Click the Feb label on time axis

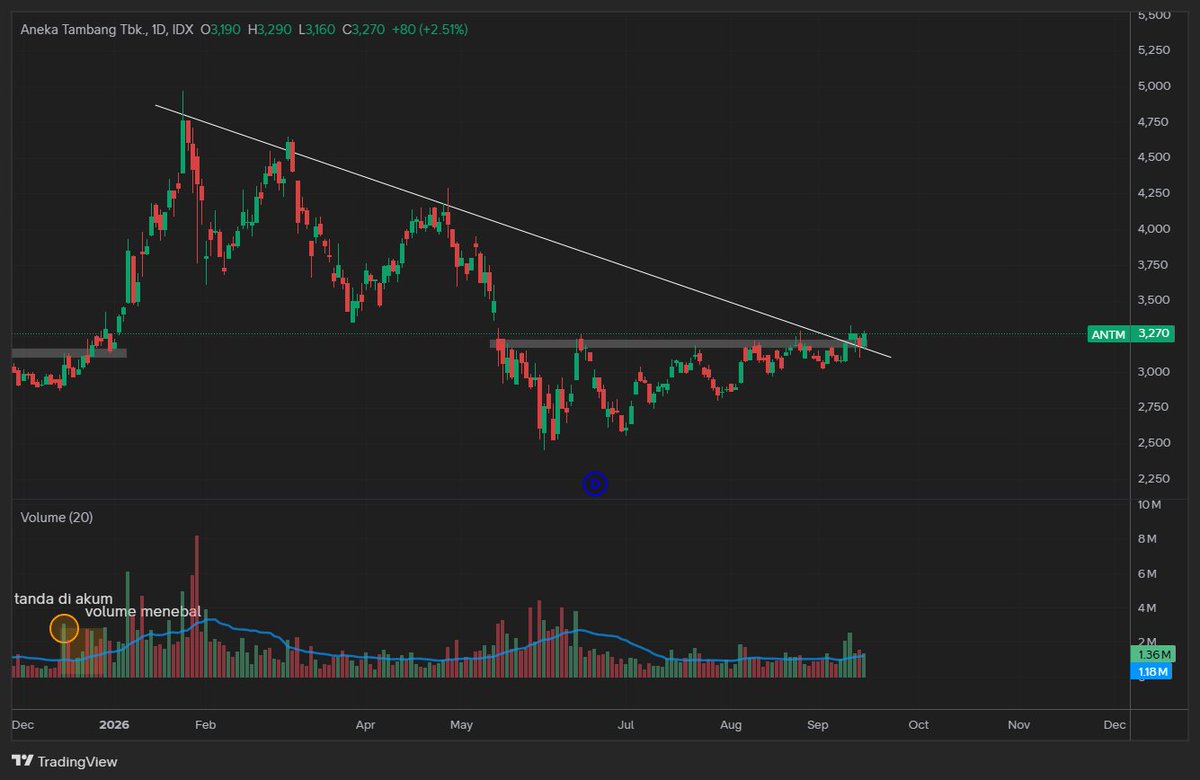click(x=205, y=725)
